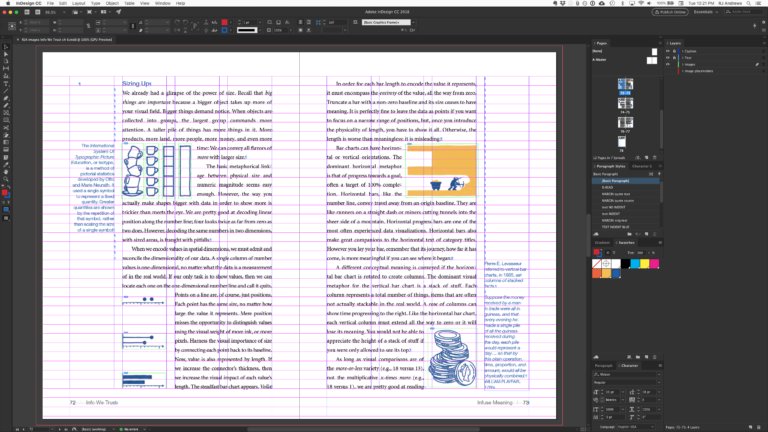Open the font style Regular dropdown
This screenshot has height=432, width=768.
click(659, 382)
